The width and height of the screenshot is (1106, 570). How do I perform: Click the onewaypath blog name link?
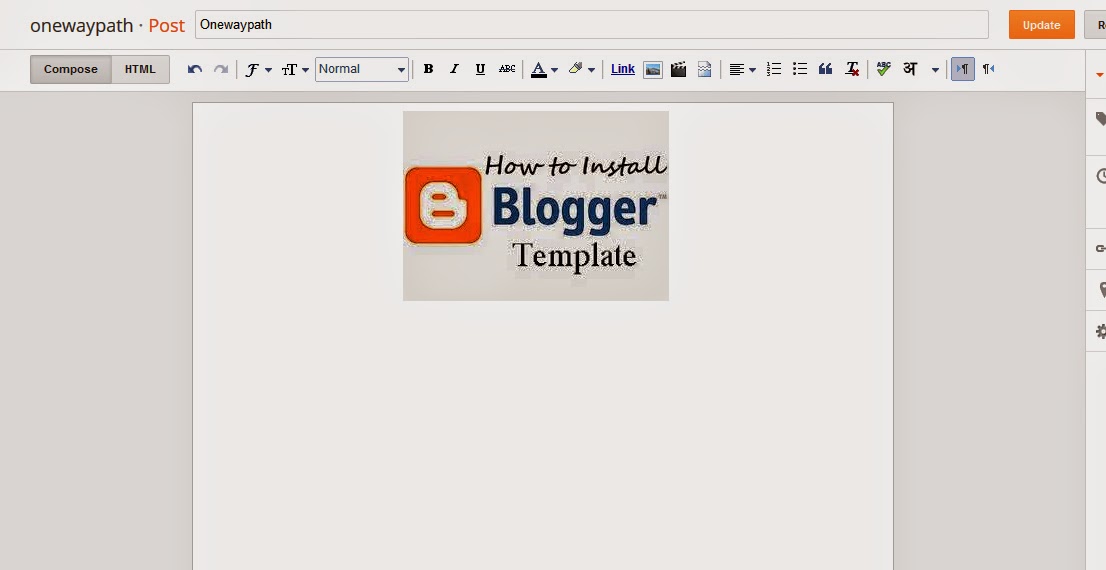81,26
